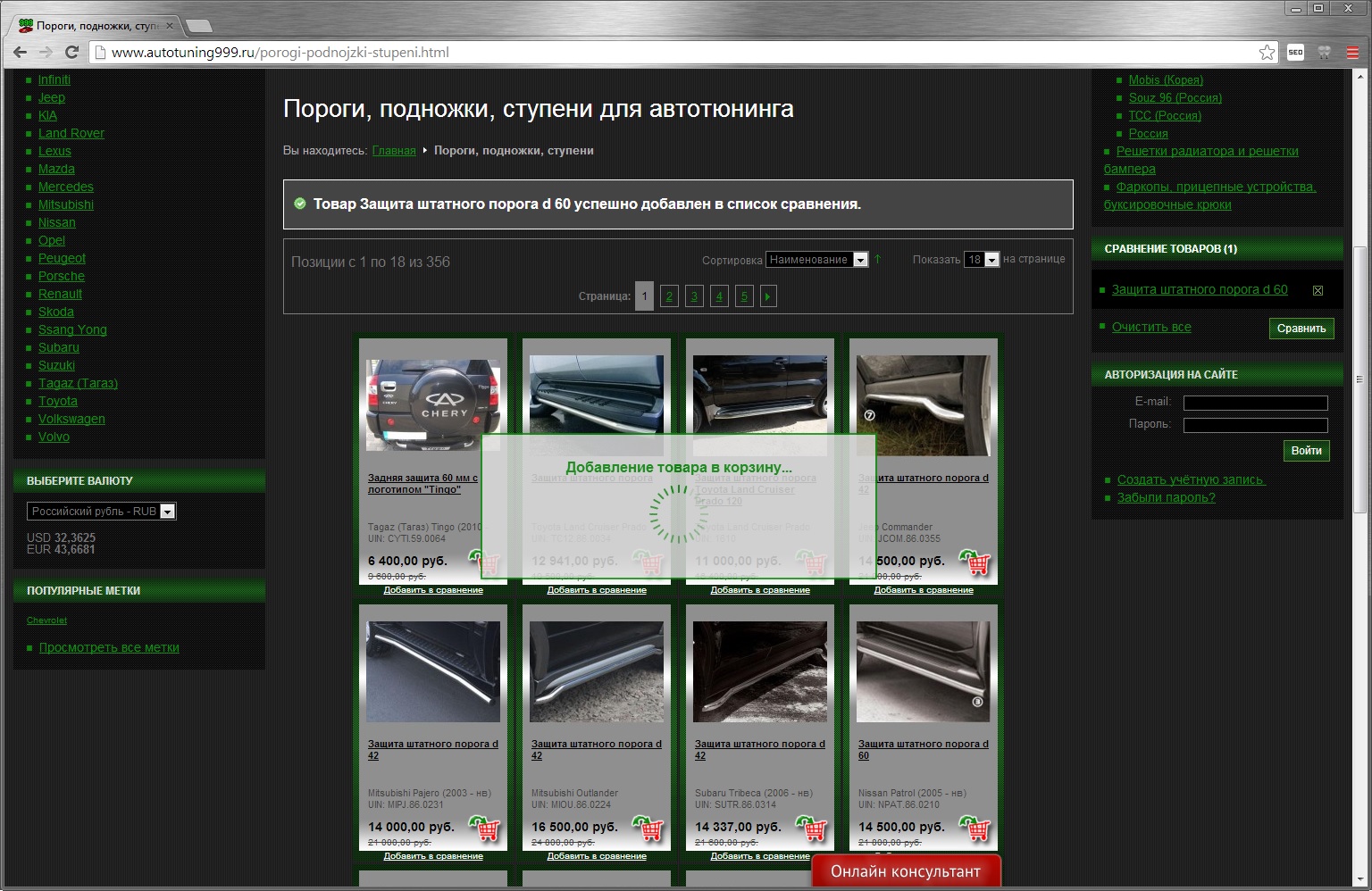Click Создать учётную запись link

[1192, 479]
